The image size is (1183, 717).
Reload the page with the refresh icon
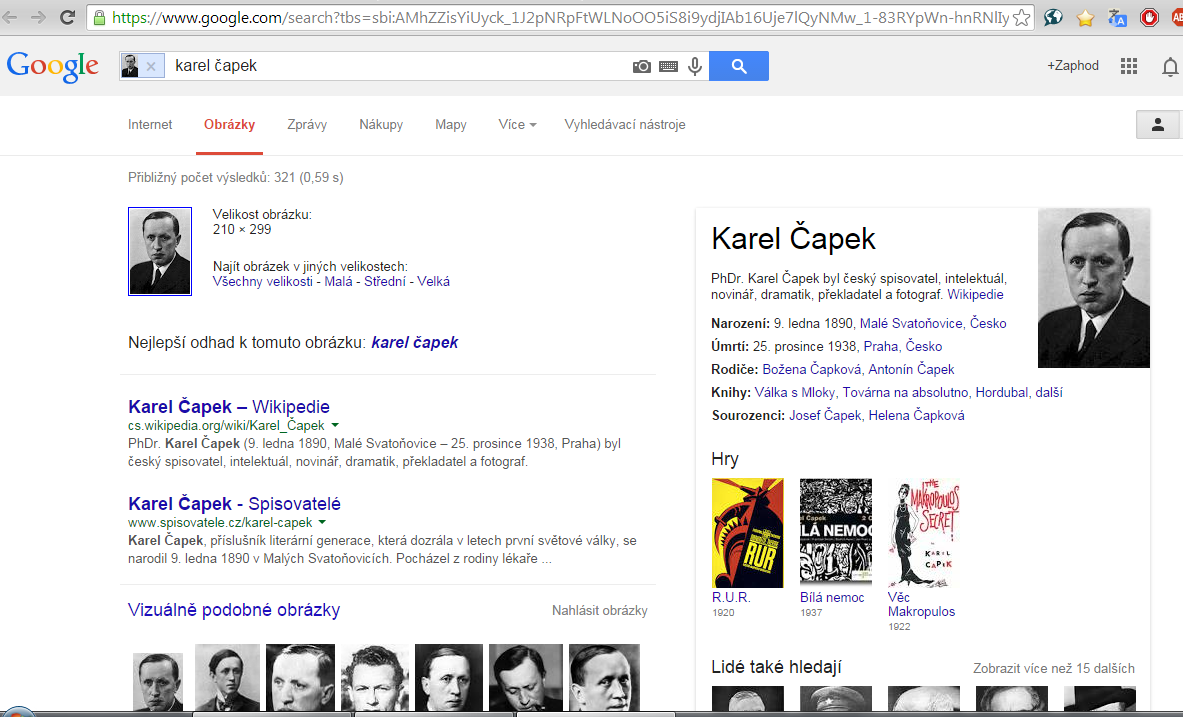pyautogui.click(x=67, y=17)
